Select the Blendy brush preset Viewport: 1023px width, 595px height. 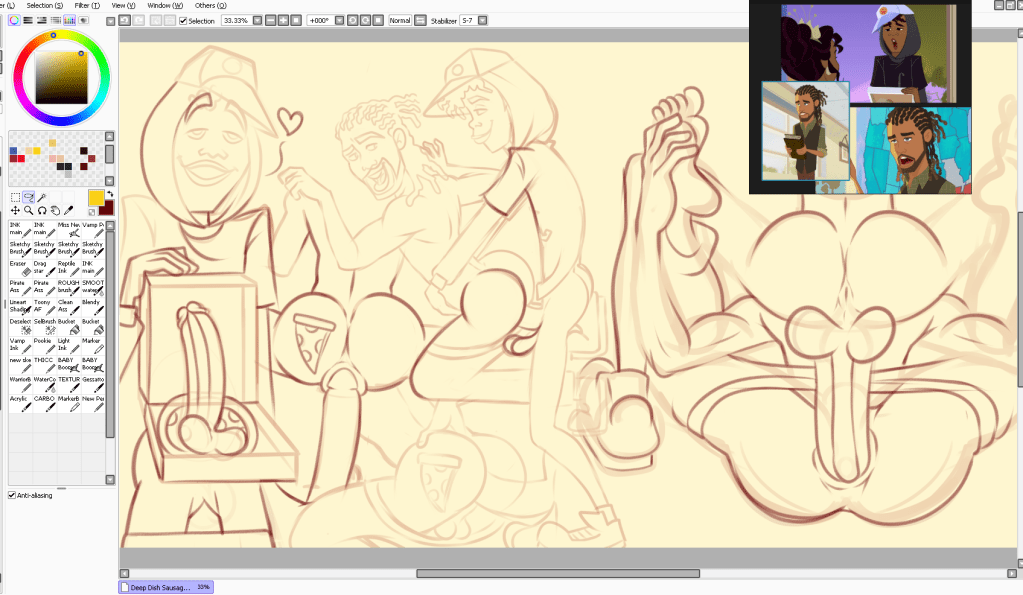pos(91,306)
